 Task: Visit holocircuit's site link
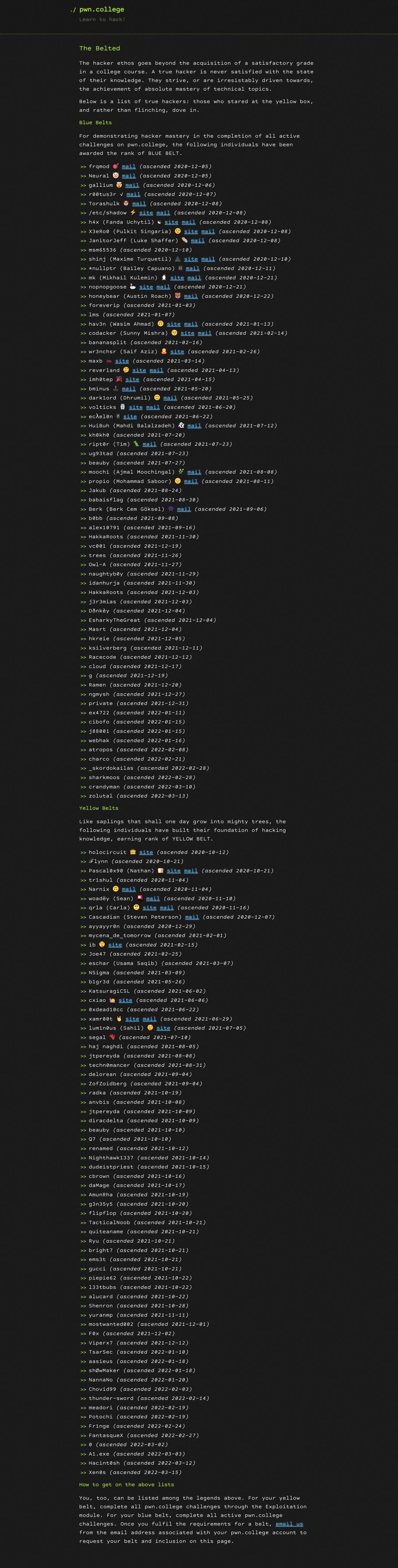(146, 852)
